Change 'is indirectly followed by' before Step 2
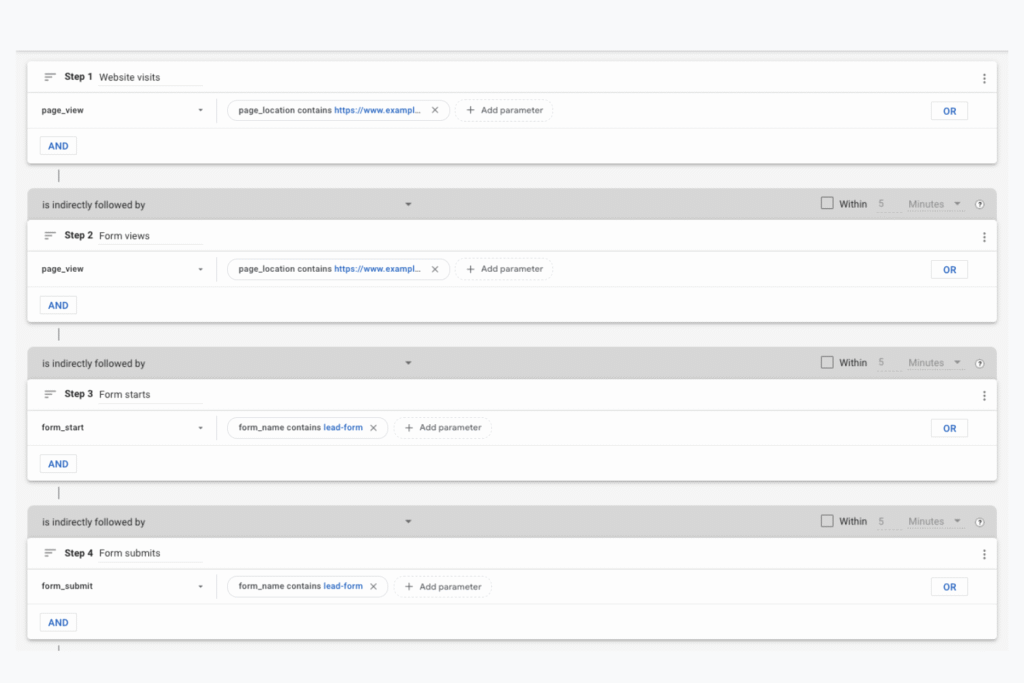This screenshot has width=1024, height=683. click(x=227, y=204)
